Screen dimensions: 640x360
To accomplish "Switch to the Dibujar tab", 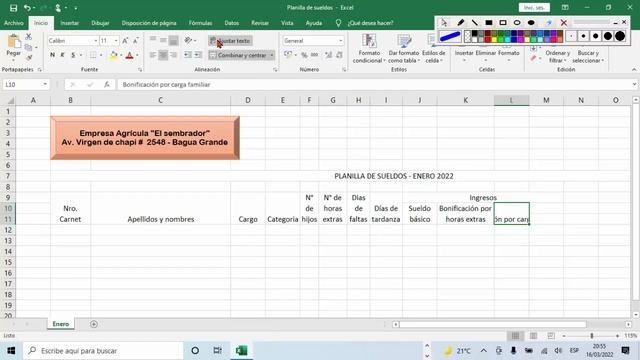I will [x=100, y=23].
